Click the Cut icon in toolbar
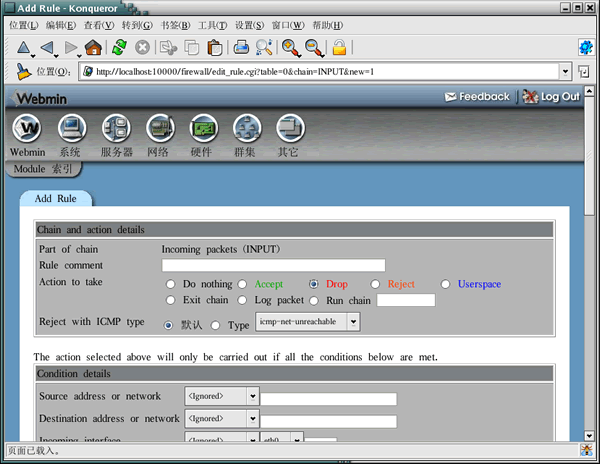600x464 pixels. click(168, 47)
